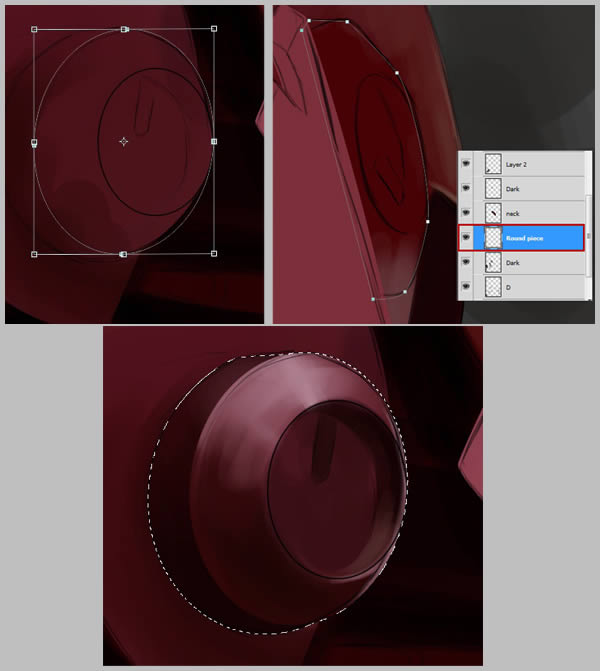This screenshot has width=600, height=671.
Task: Select the layer named "neck"
Action: click(x=512, y=214)
